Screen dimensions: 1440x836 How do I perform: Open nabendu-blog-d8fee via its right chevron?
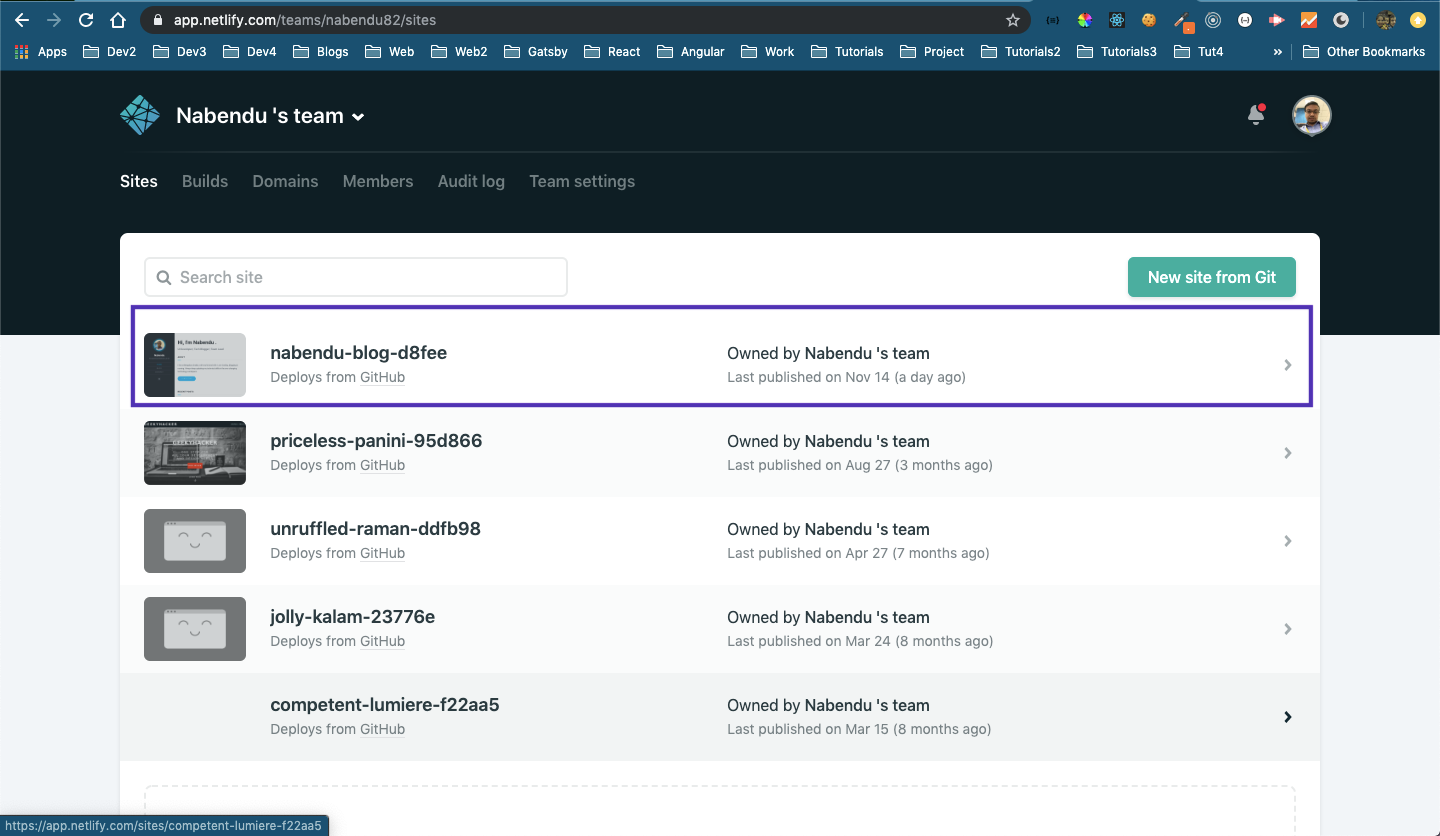point(1288,365)
